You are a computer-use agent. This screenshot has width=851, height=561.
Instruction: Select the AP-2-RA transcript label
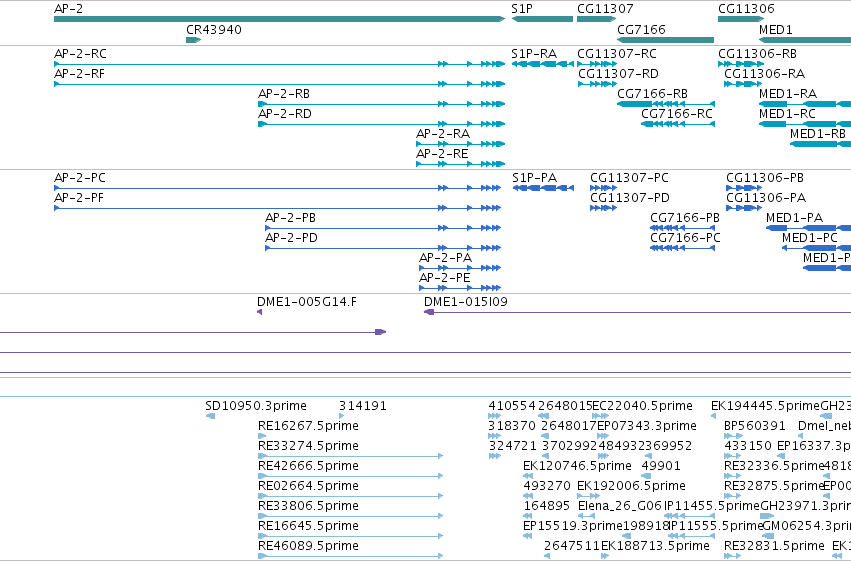pos(443,134)
